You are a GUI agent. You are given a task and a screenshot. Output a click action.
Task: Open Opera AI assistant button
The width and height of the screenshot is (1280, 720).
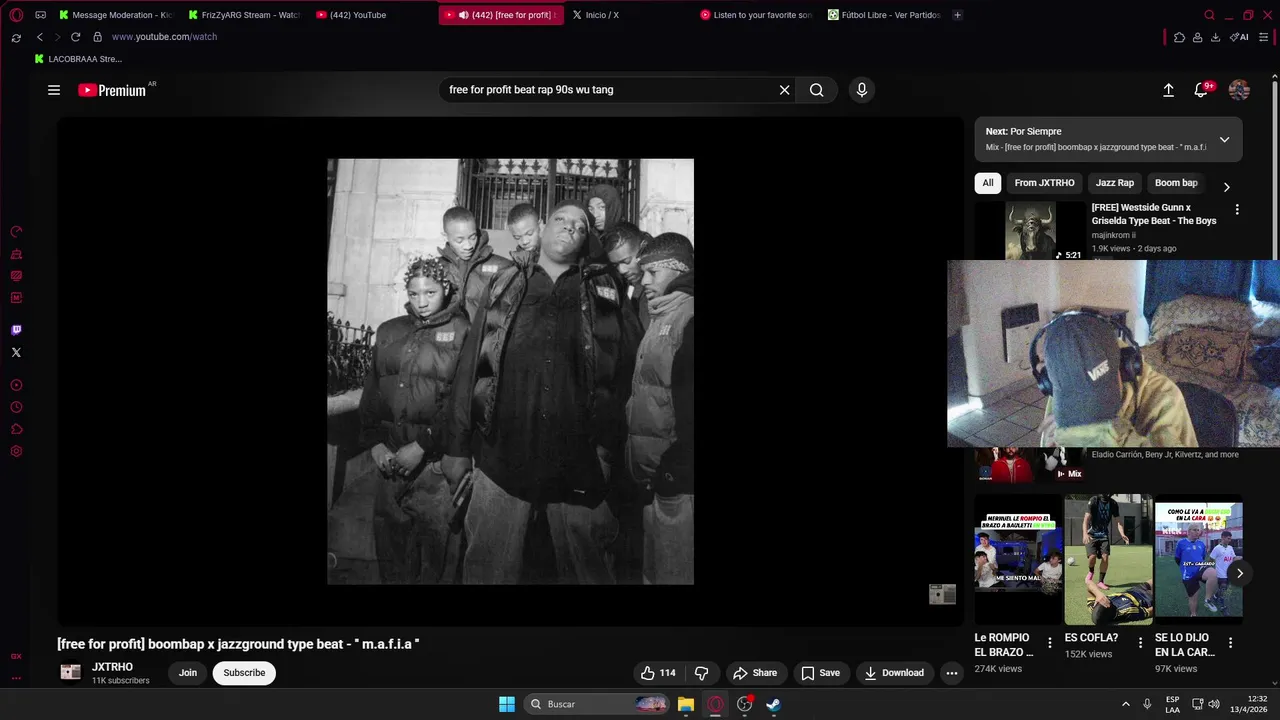(x=1240, y=37)
